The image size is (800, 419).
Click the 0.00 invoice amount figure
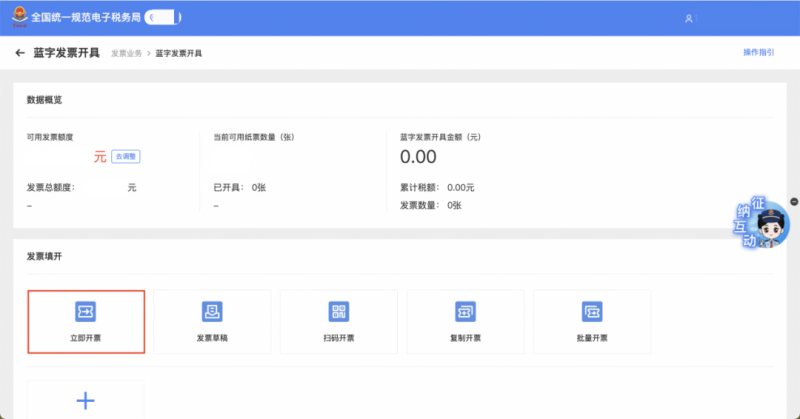click(418, 157)
